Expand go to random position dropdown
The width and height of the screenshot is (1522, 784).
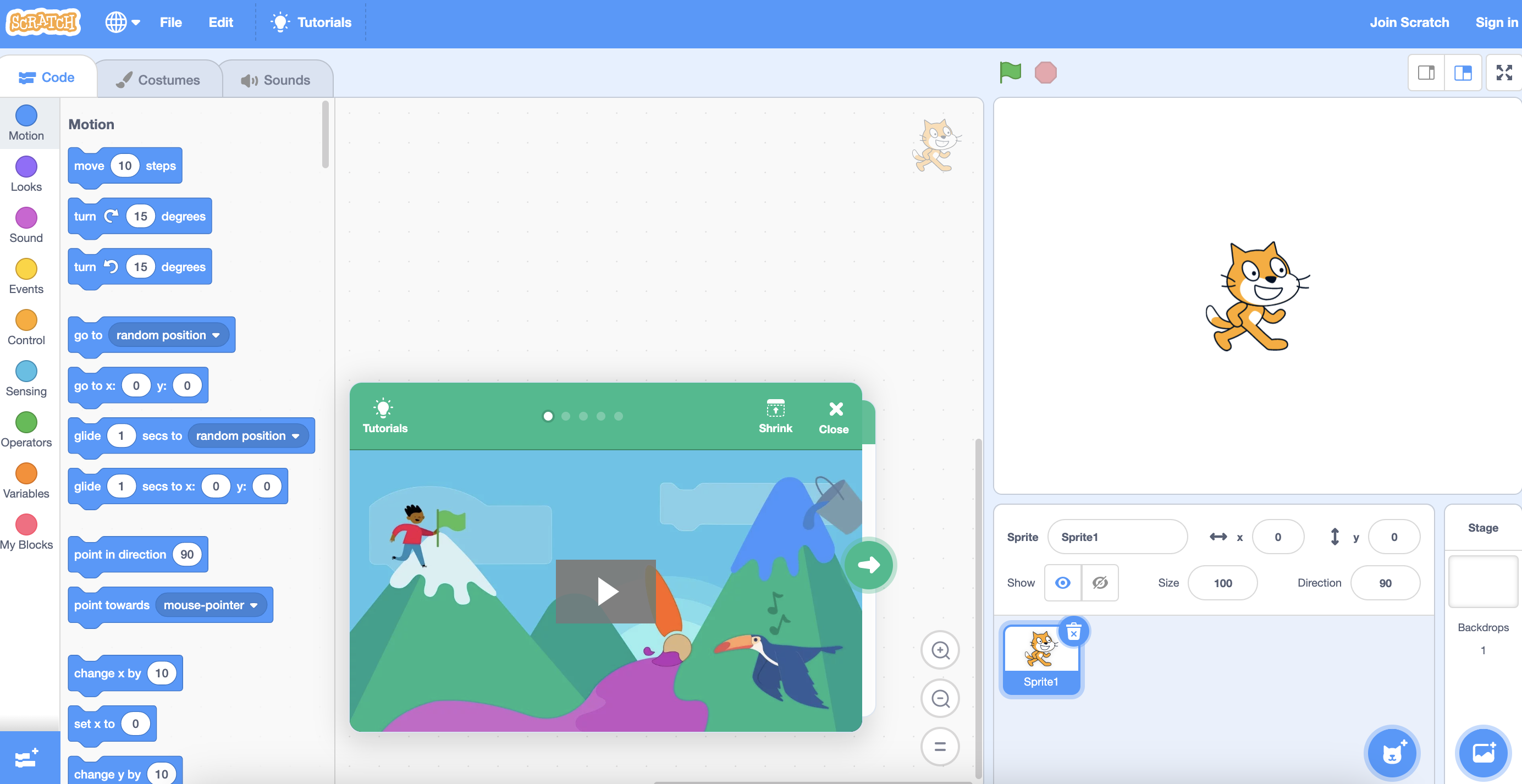(x=216, y=335)
